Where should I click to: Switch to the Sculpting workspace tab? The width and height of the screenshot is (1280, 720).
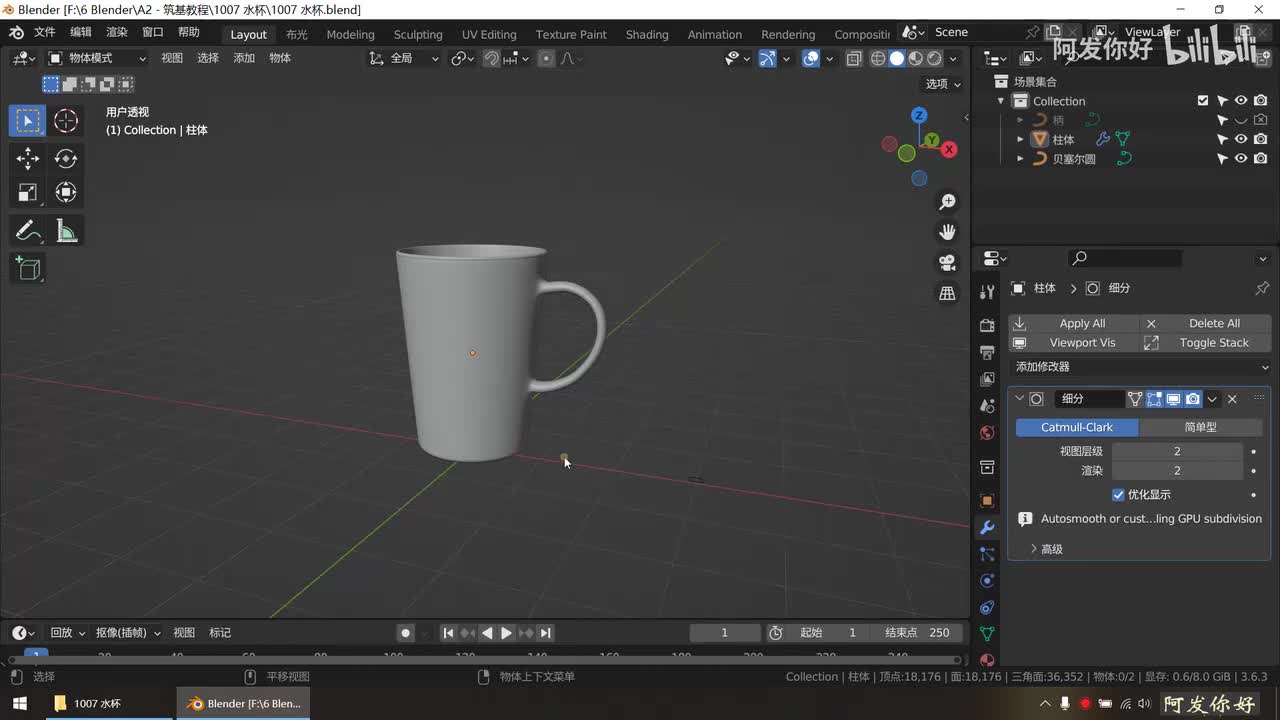418,34
